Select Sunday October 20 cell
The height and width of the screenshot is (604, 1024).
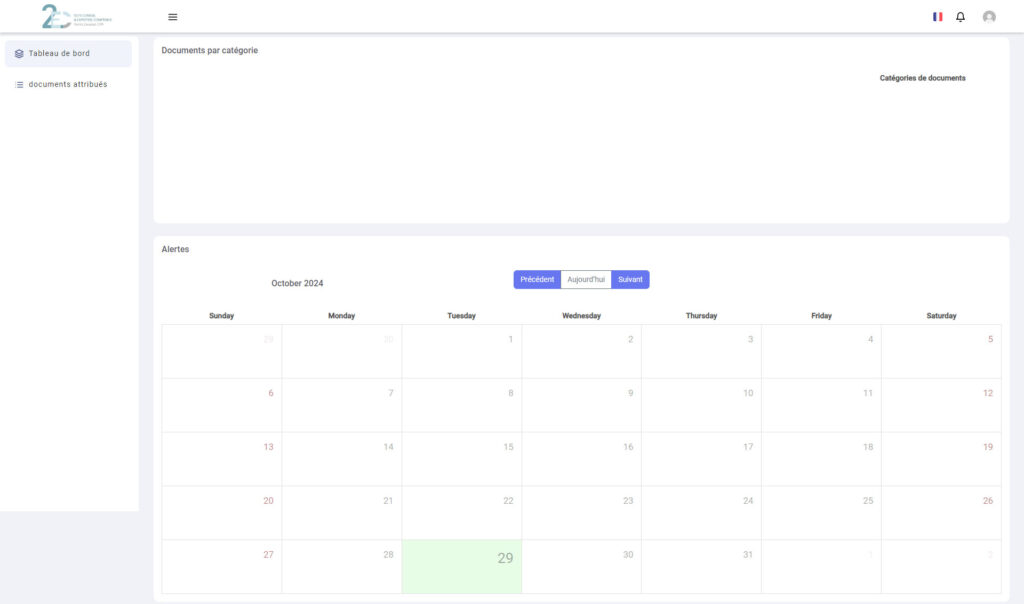pyautogui.click(x=222, y=513)
